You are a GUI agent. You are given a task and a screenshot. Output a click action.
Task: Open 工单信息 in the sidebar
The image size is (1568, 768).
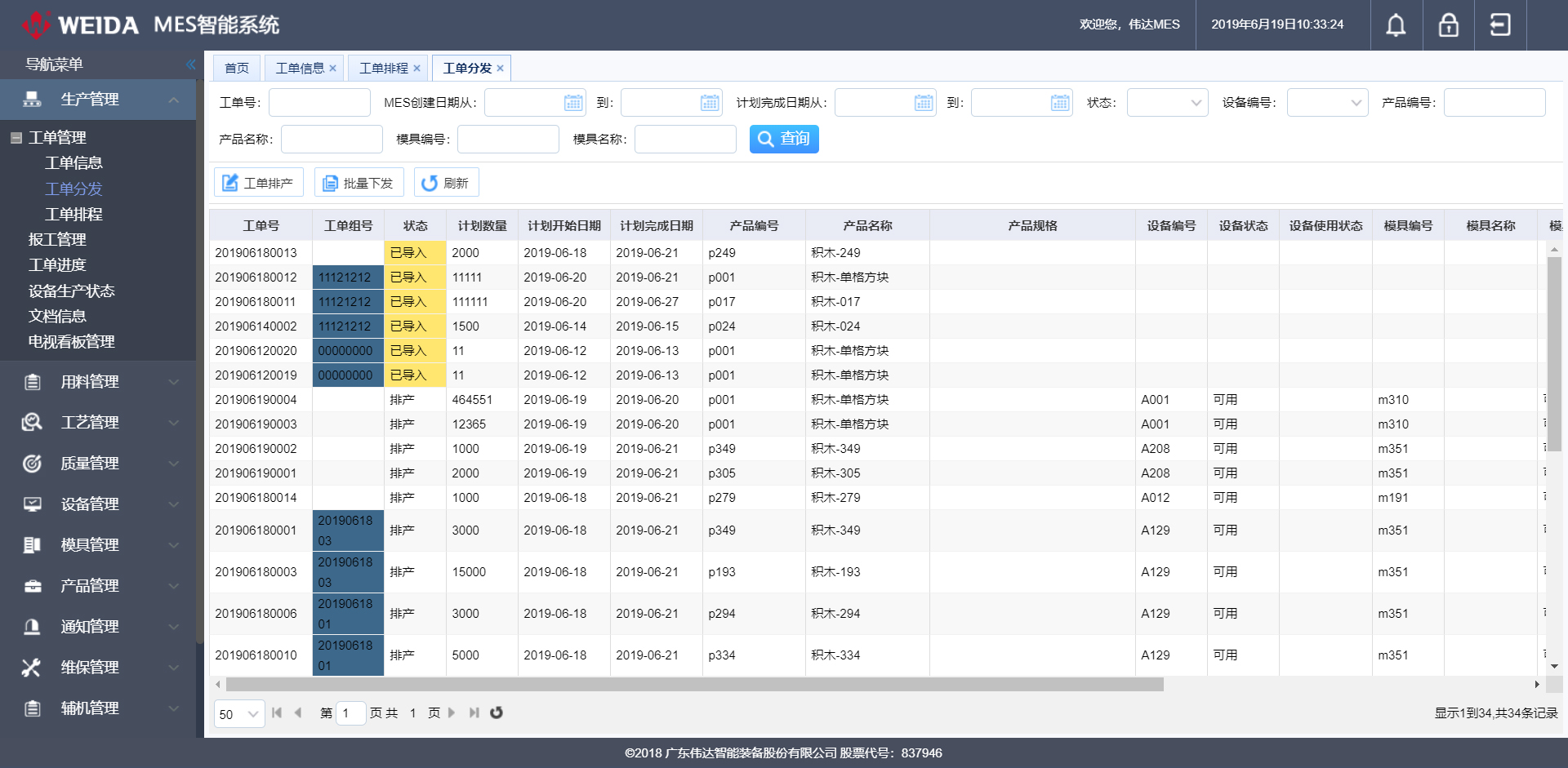pyautogui.click(x=73, y=163)
